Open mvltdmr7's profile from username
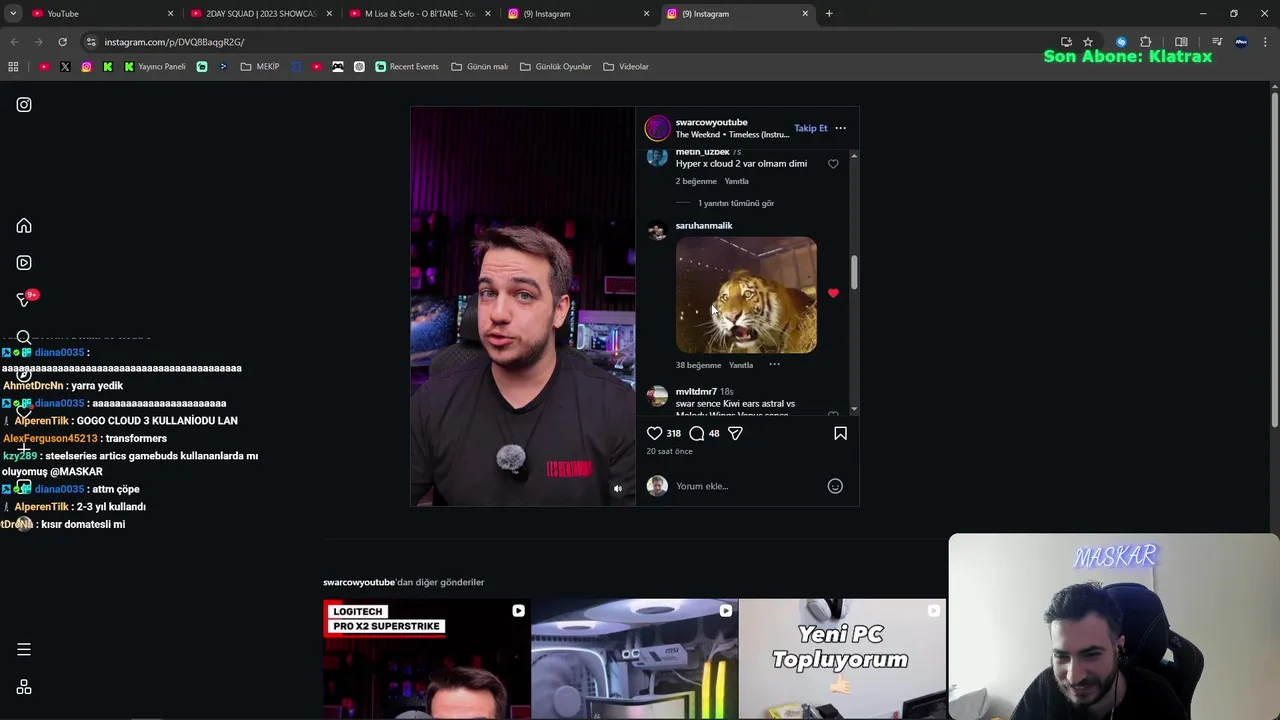Screen dimensions: 1280x720 (696, 392)
